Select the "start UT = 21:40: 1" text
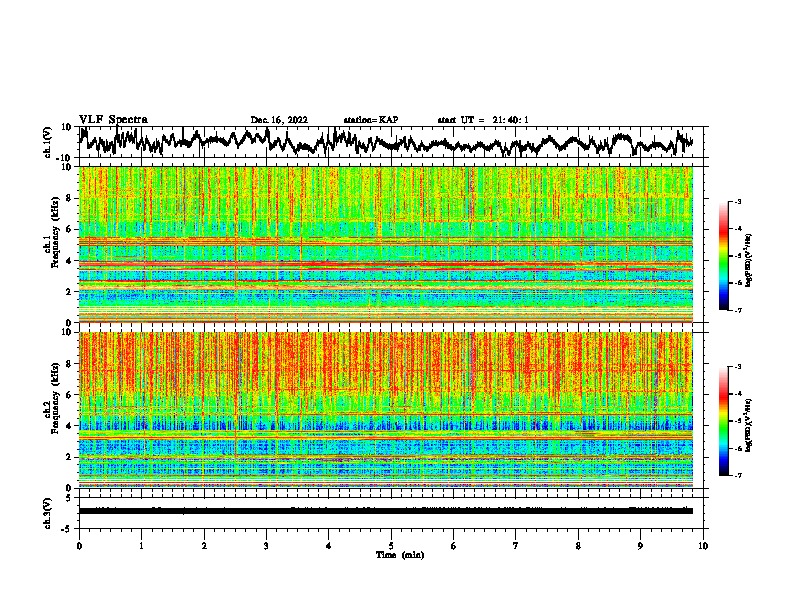The image size is (792, 612). [x=483, y=120]
